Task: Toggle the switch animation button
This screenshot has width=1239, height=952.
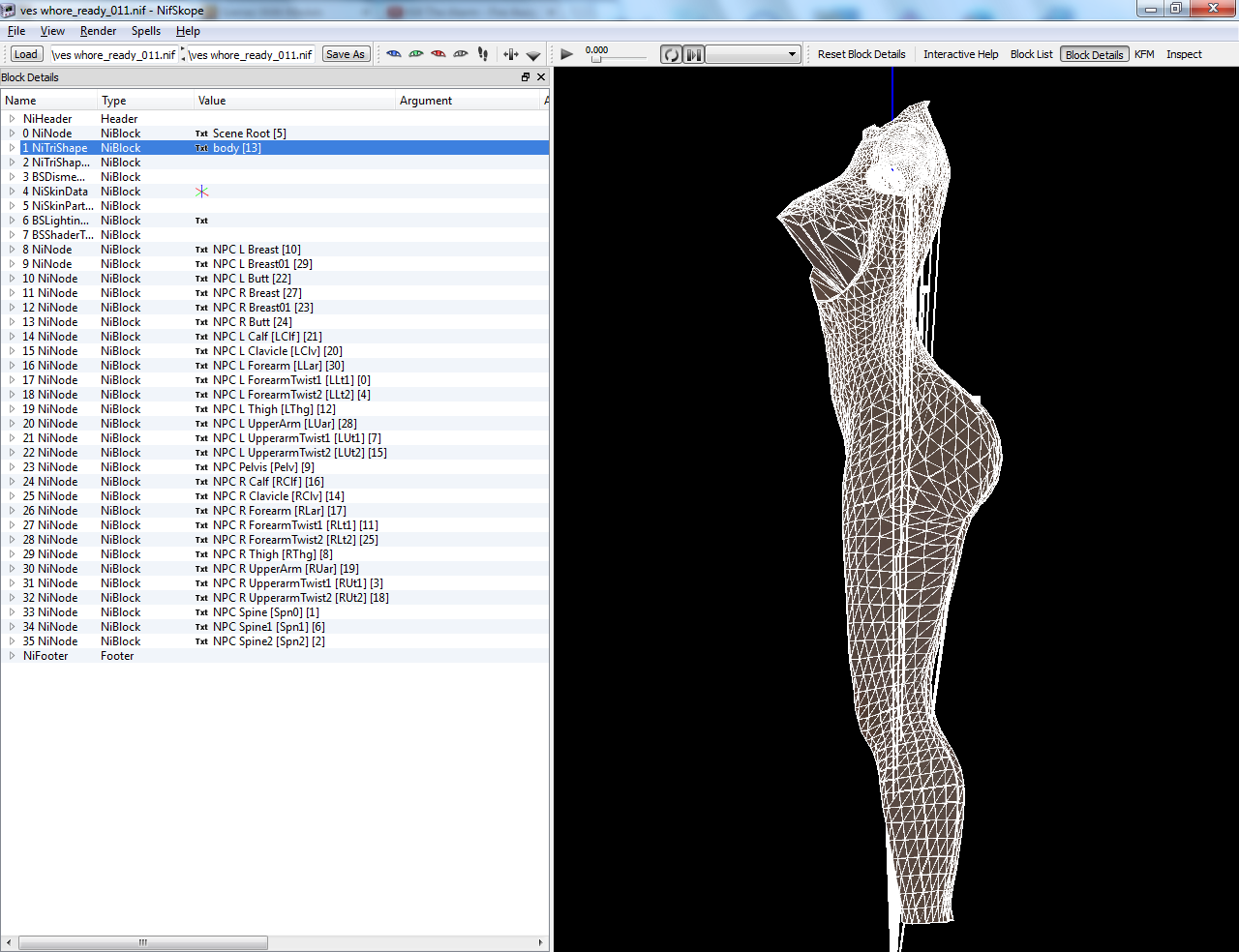Action: point(694,54)
